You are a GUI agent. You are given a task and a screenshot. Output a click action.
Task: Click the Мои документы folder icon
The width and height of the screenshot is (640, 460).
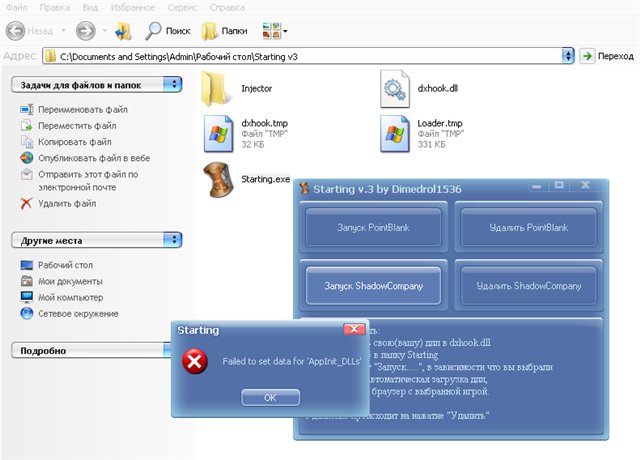(27, 281)
